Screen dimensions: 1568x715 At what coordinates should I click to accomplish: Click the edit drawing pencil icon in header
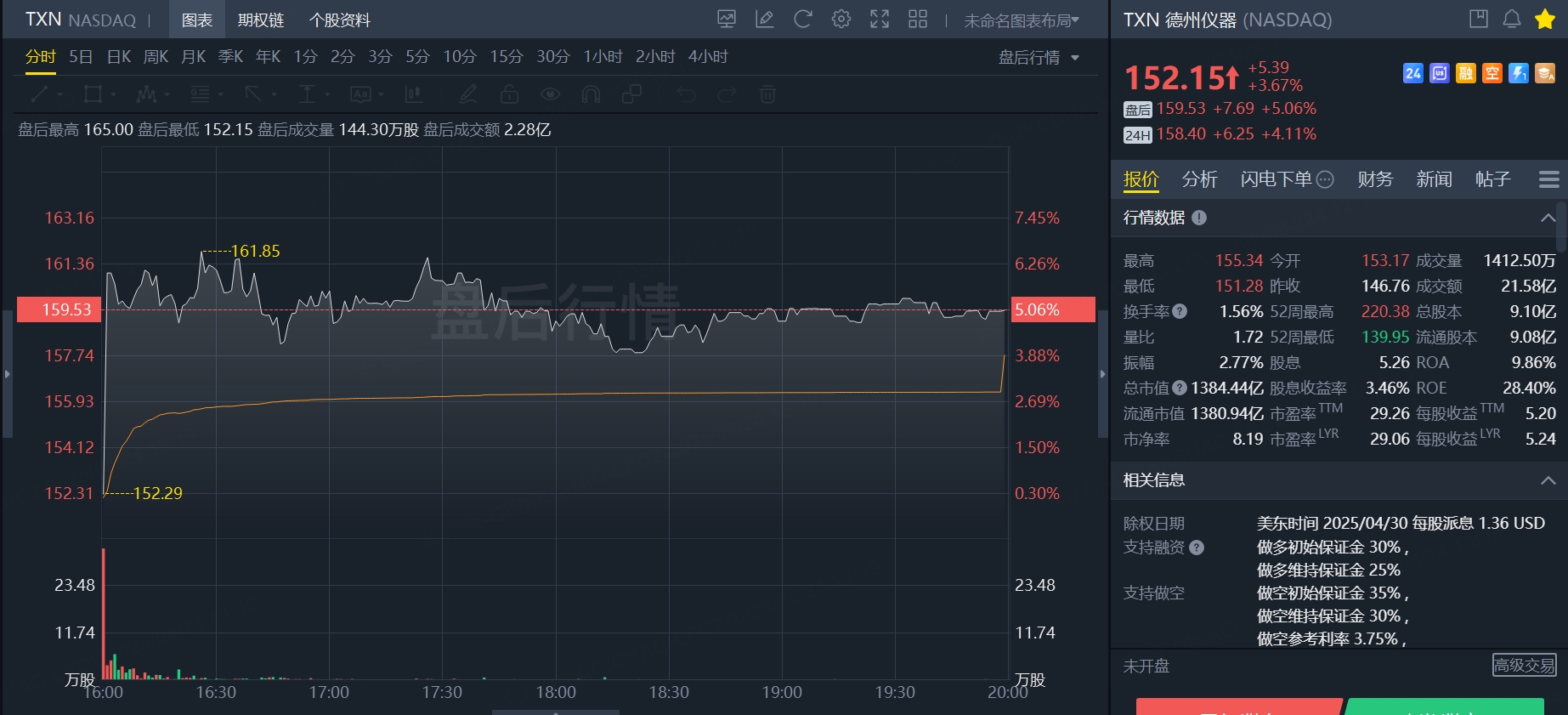pos(765,19)
